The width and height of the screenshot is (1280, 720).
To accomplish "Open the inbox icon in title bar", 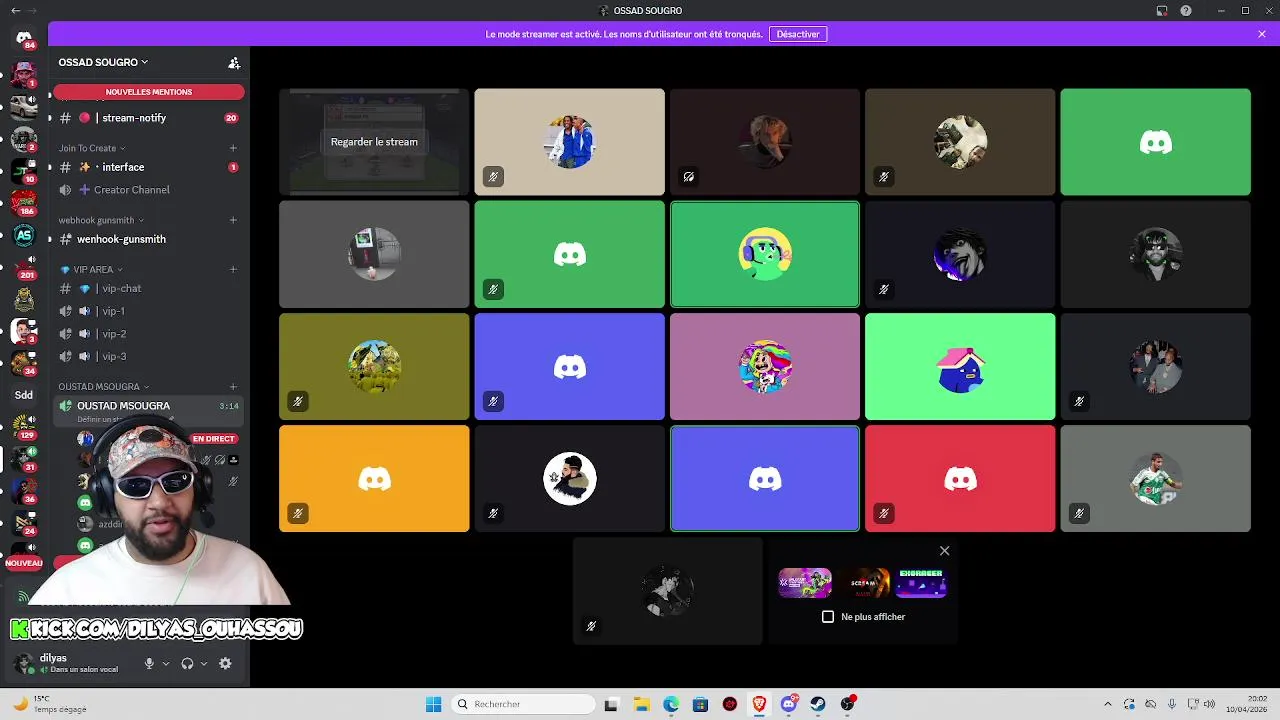I will (x=1162, y=11).
